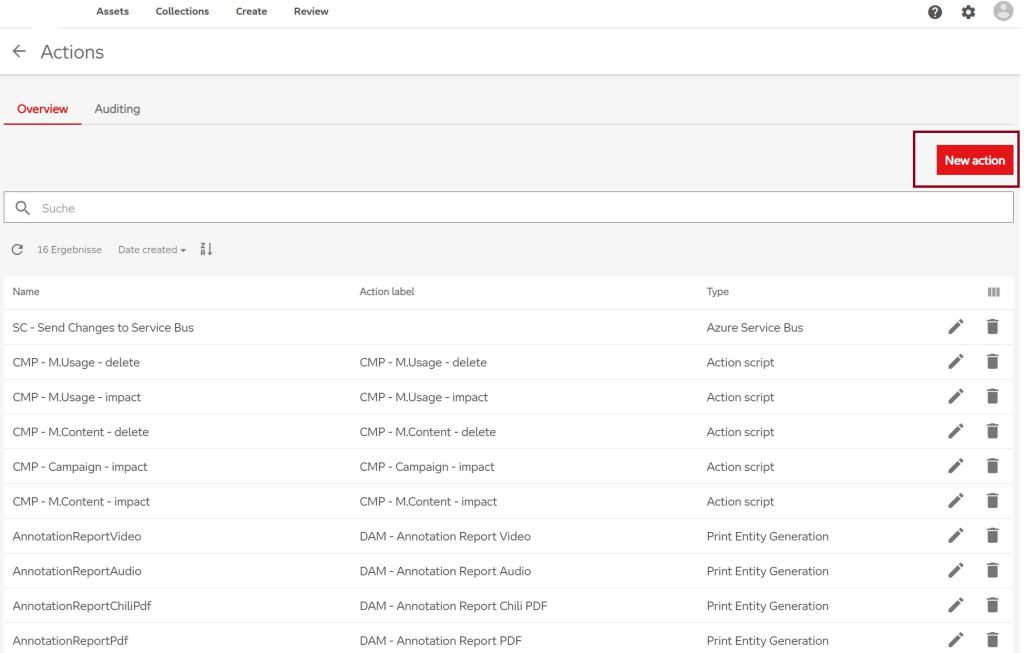
Task: Expand the Date created sort dropdown
Action: pyautogui.click(x=152, y=250)
